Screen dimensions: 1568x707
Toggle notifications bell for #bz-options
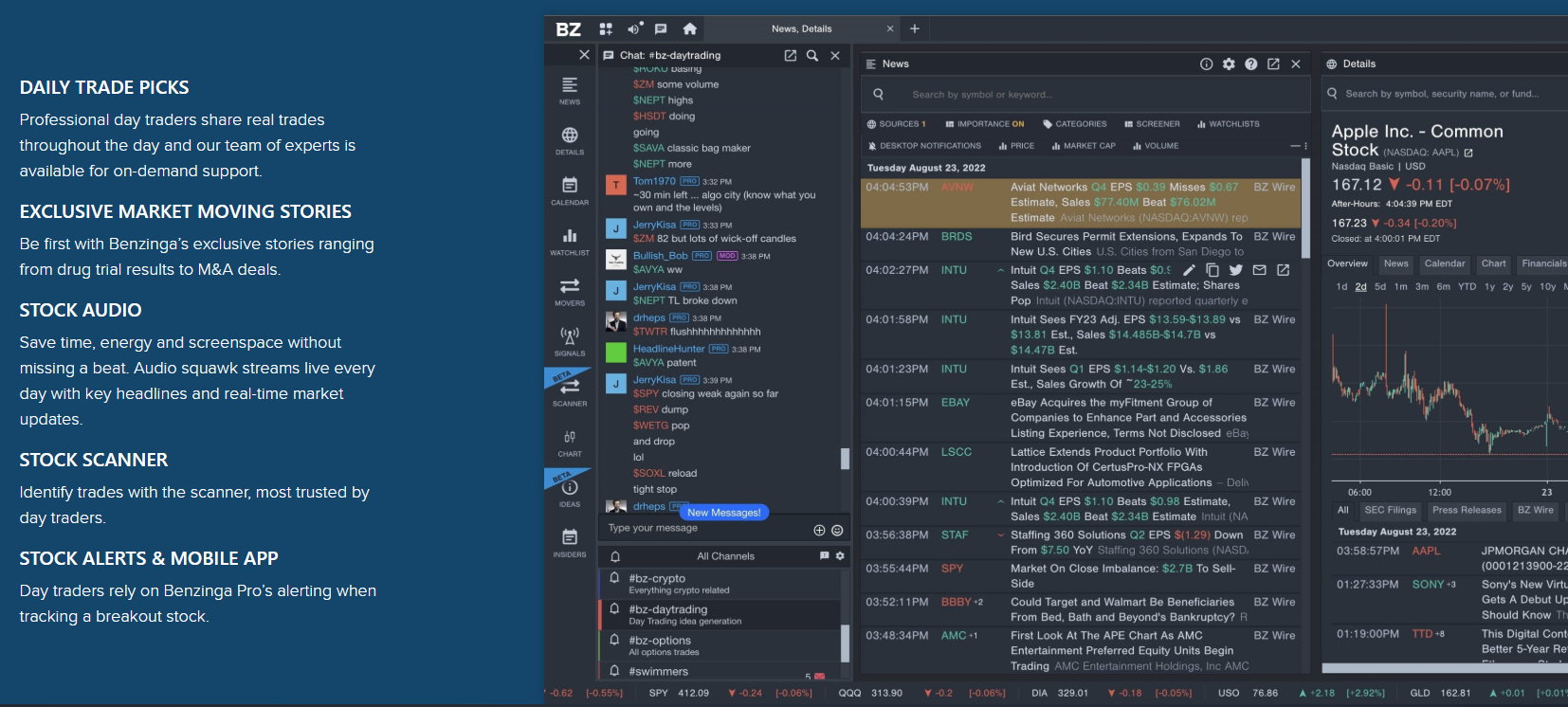[x=614, y=641]
